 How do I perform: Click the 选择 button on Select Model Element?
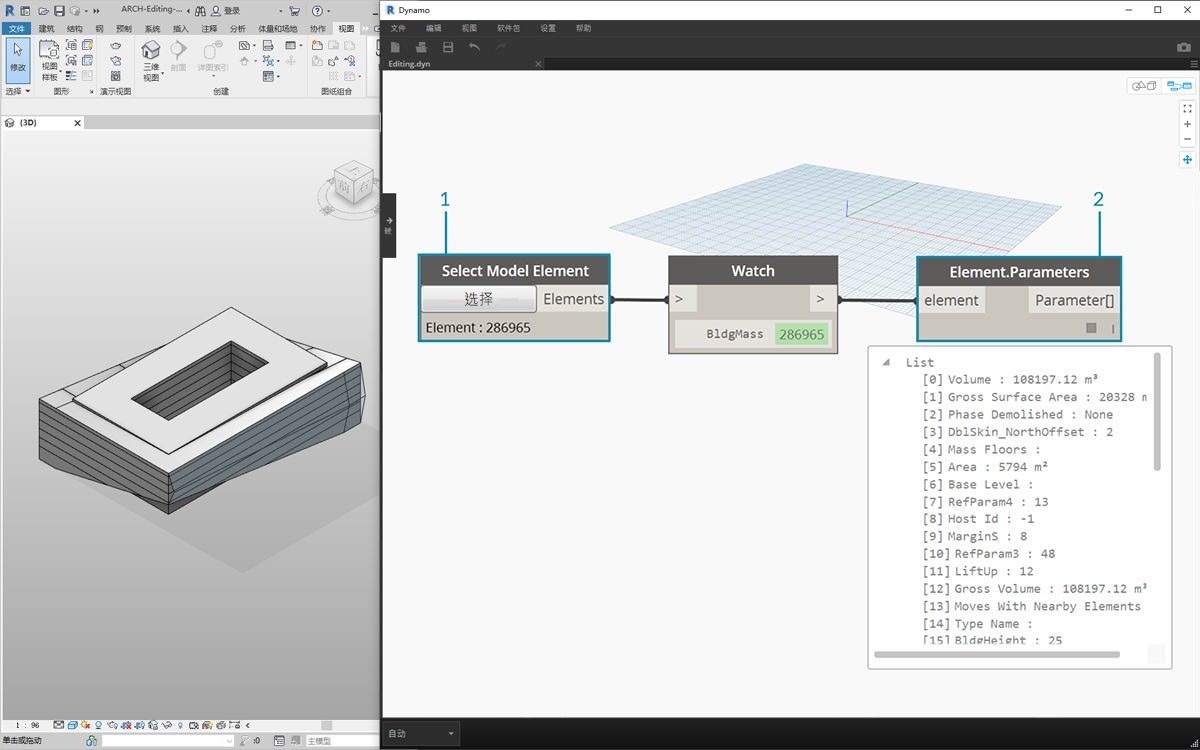(x=478, y=299)
